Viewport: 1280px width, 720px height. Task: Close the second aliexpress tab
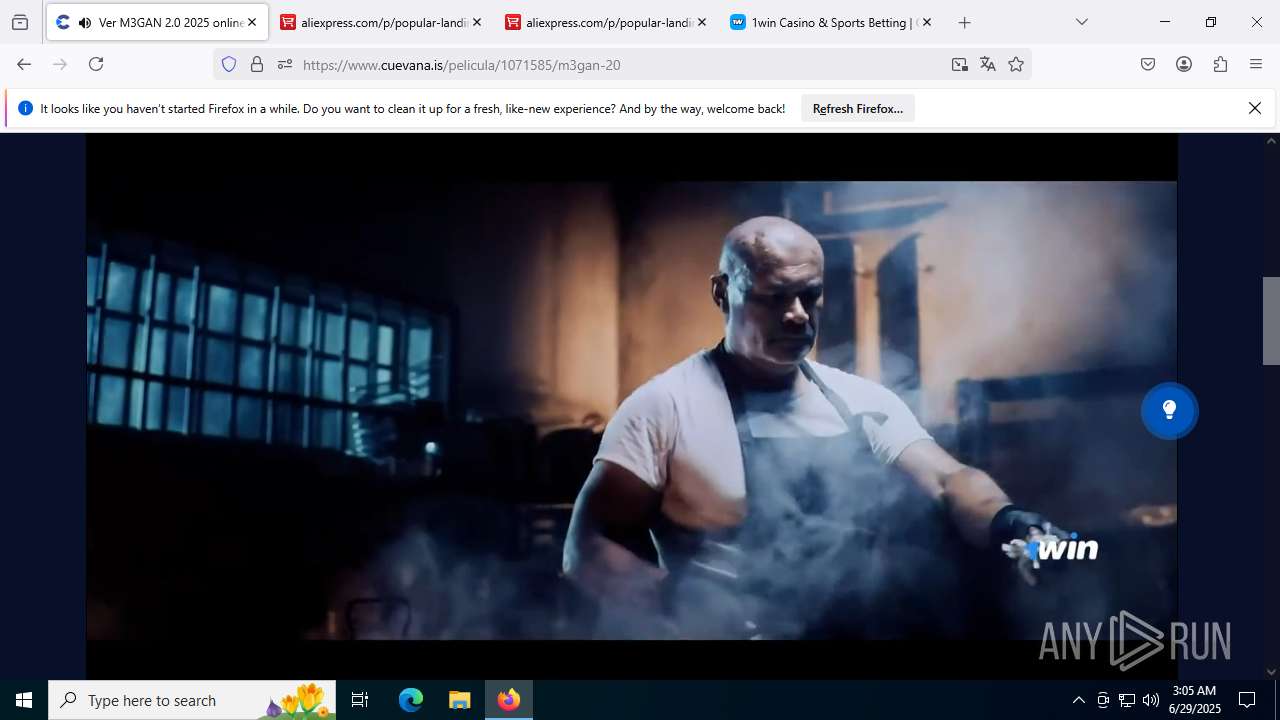tap(702, 22)
